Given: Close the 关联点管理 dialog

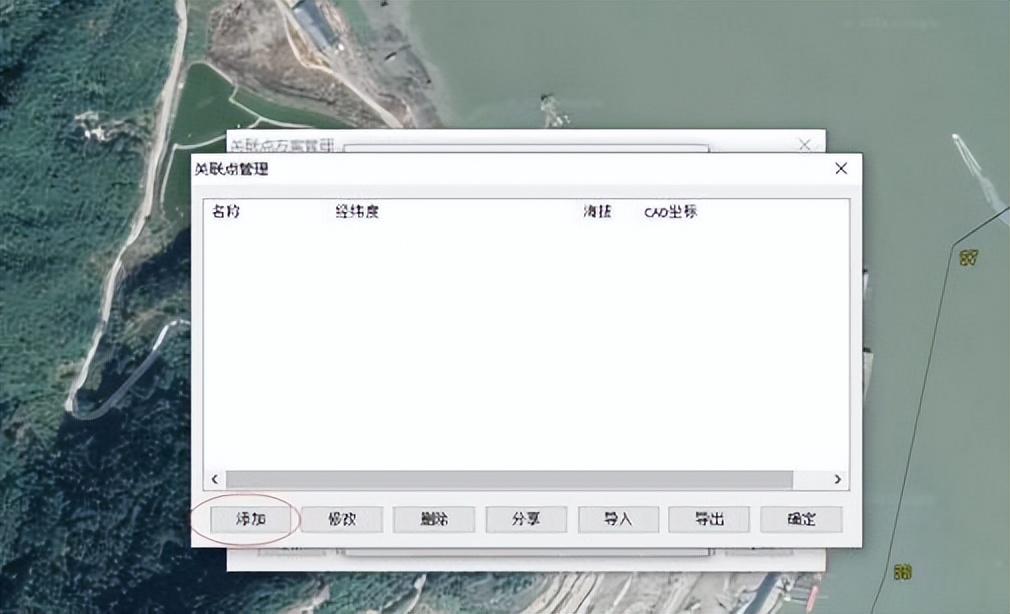Looking at the screenshot, I should (x=840, y=168).
